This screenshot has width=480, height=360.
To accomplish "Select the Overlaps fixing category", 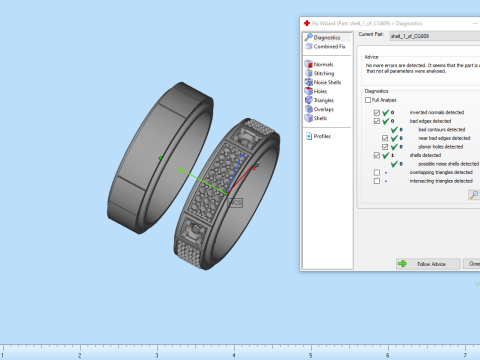I will pos(324,109).
